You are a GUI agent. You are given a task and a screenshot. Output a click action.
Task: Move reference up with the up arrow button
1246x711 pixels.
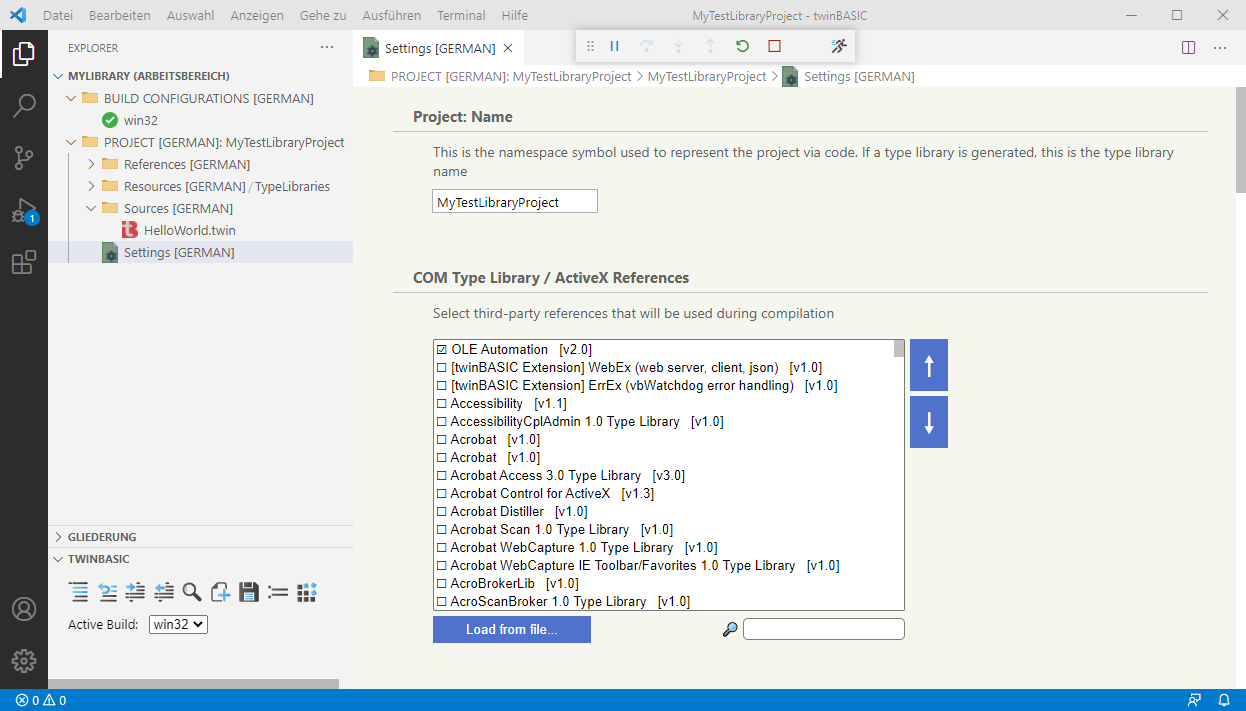click(928, 366)
